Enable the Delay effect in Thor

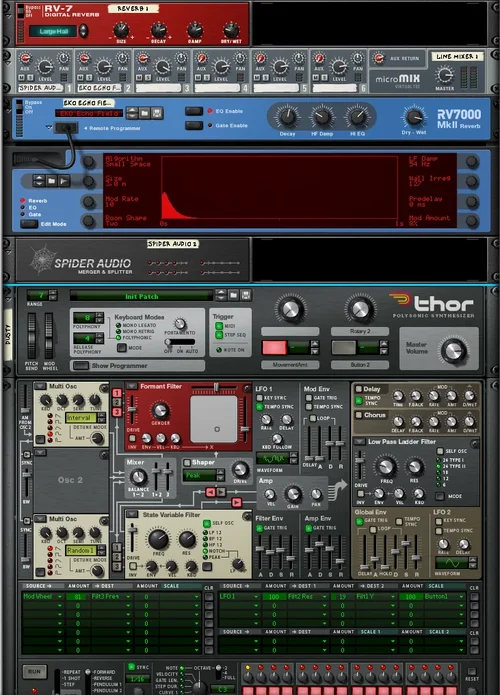(x=359, y=389)
